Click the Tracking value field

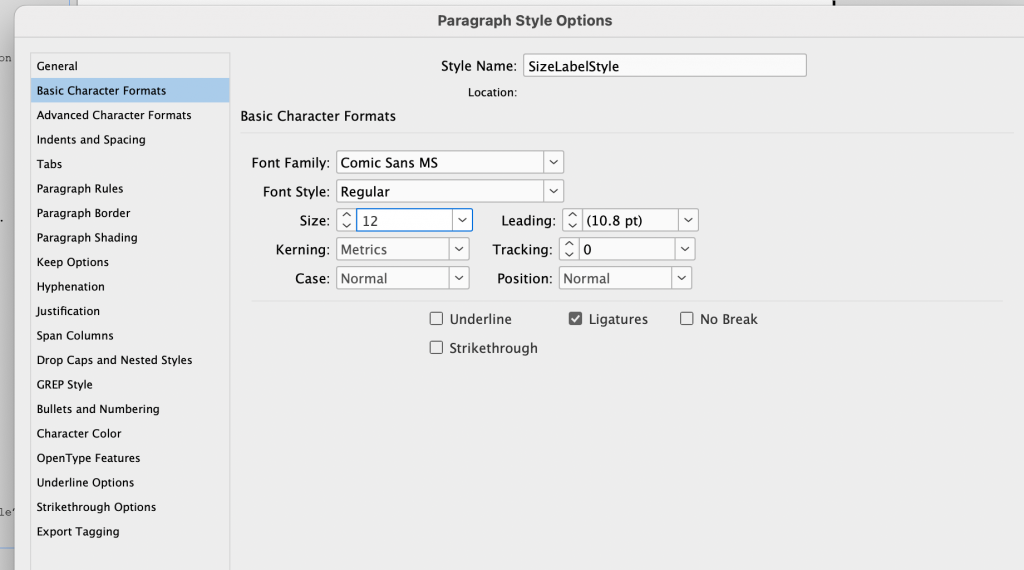(626, 249)
